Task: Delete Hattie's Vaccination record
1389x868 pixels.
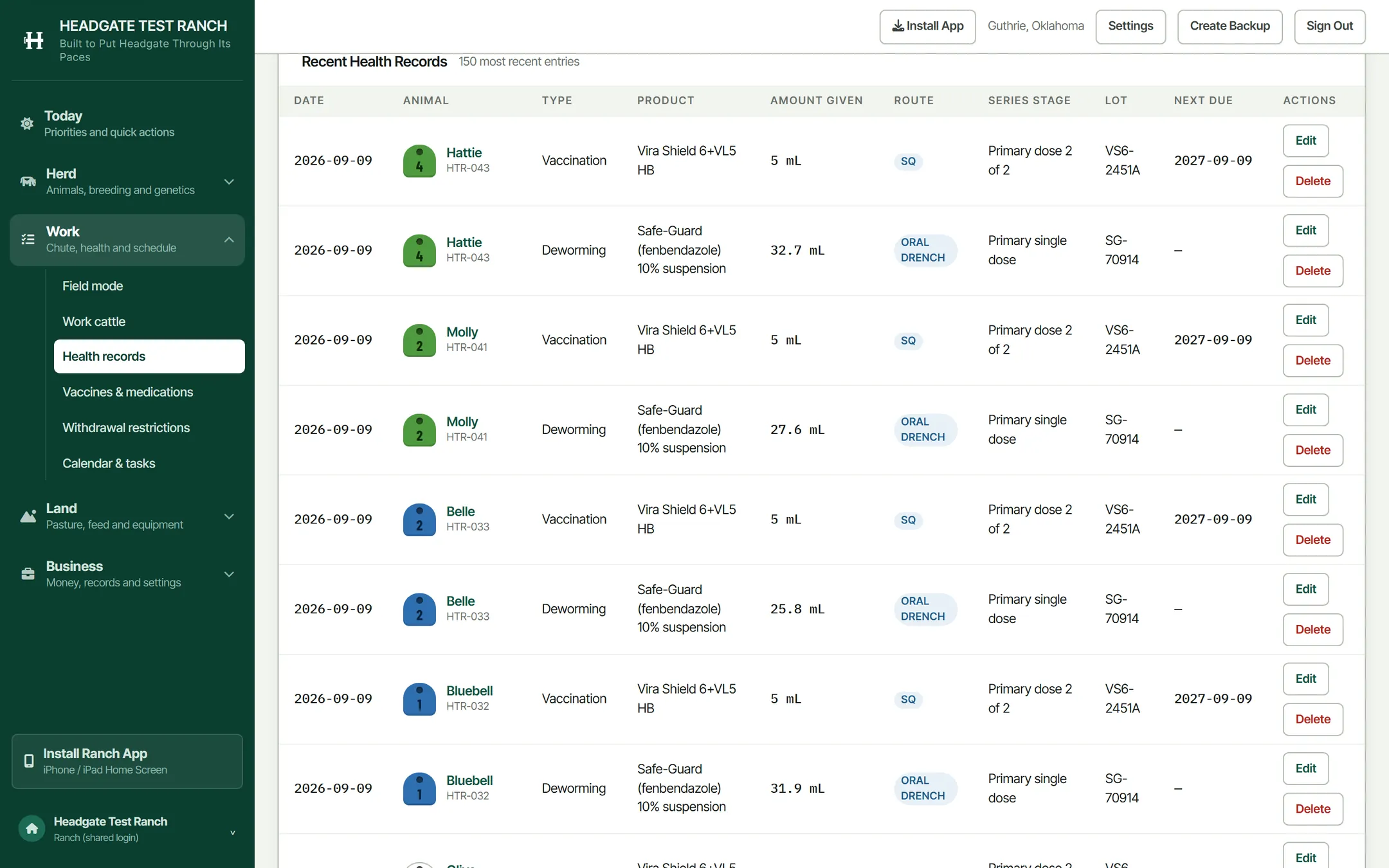Action: (x=1312, y=181)
